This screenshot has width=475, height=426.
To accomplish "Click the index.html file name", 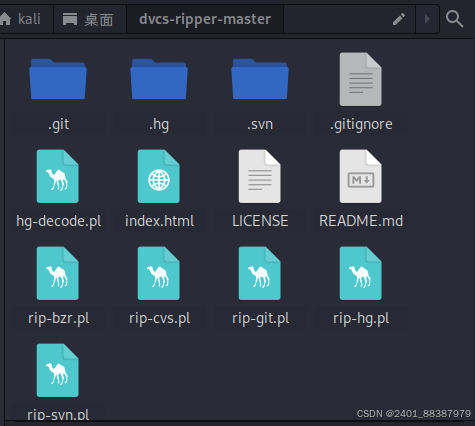I will (159, 221).
